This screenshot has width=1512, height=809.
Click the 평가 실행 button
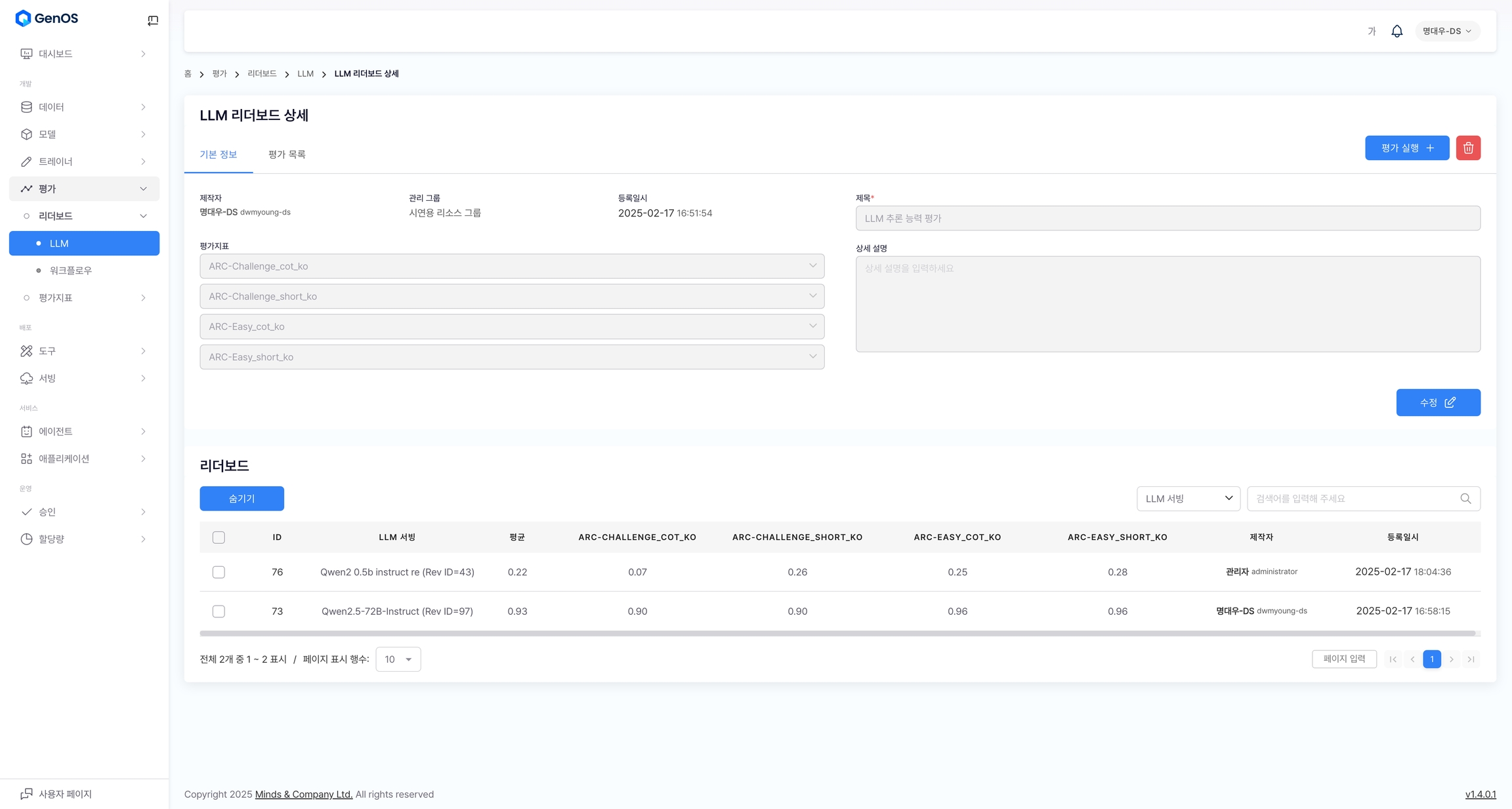[1406, 148]
